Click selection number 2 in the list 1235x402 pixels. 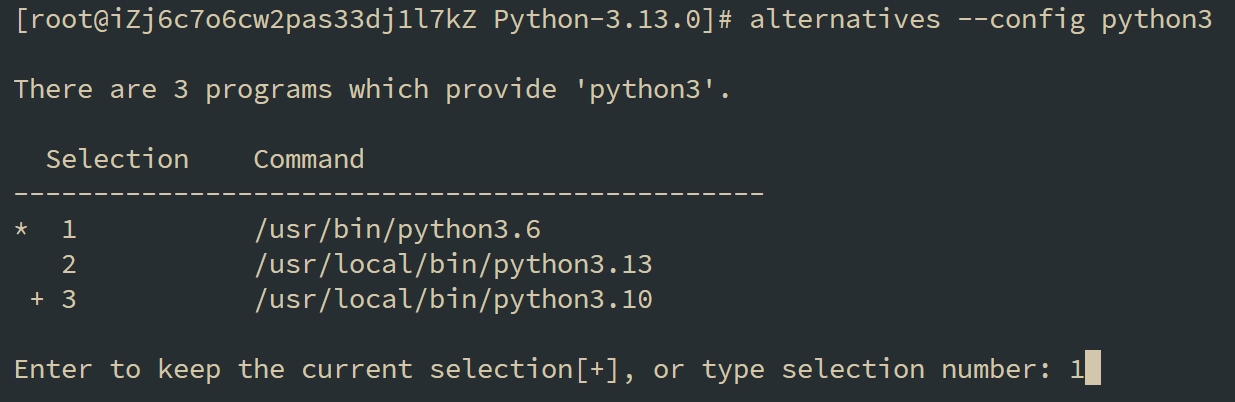pos(69,265)
